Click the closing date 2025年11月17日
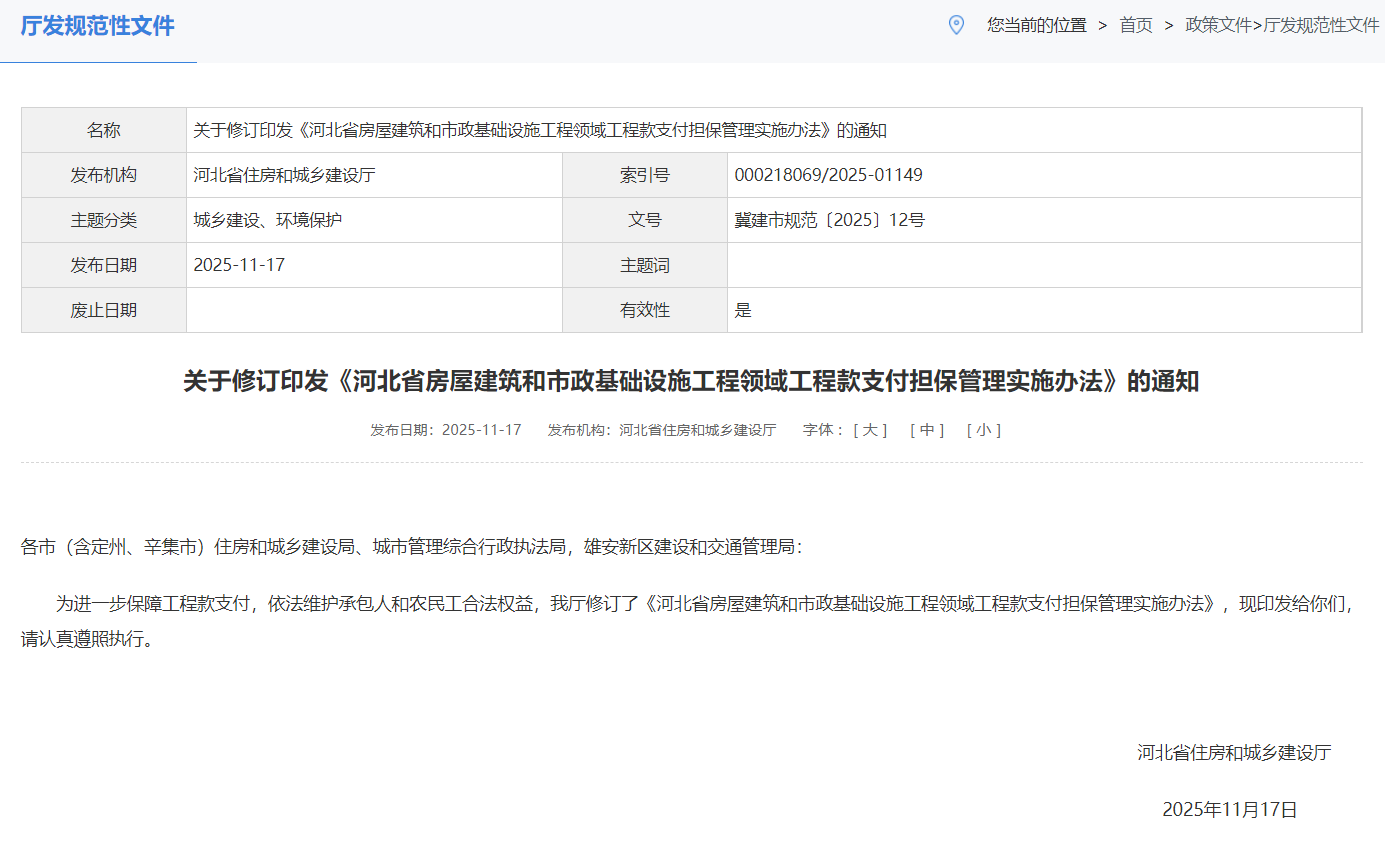This screenshot has height=849, width=1385. (1229, 810)
